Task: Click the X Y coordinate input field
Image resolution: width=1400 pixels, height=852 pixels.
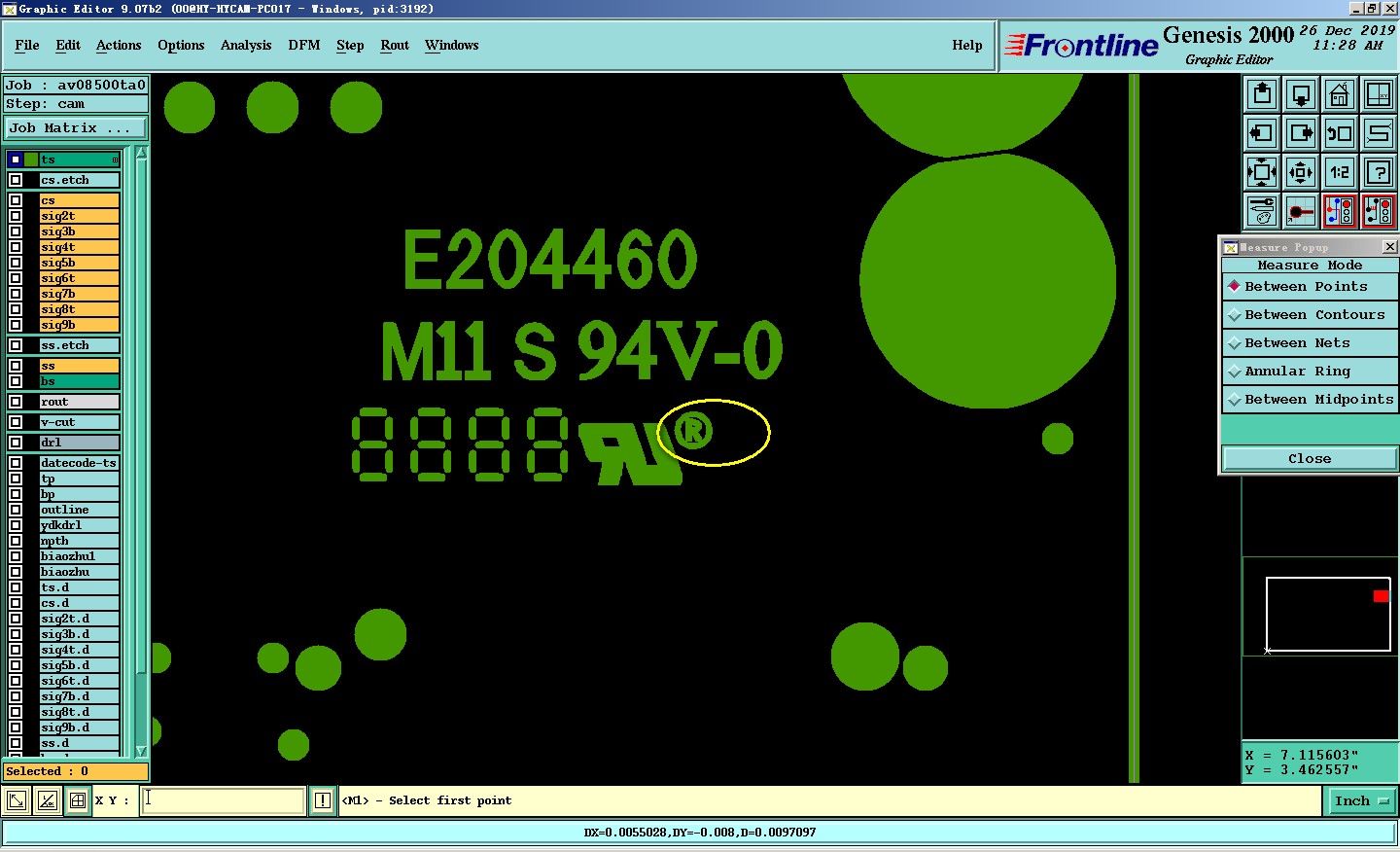Action: 224,801
